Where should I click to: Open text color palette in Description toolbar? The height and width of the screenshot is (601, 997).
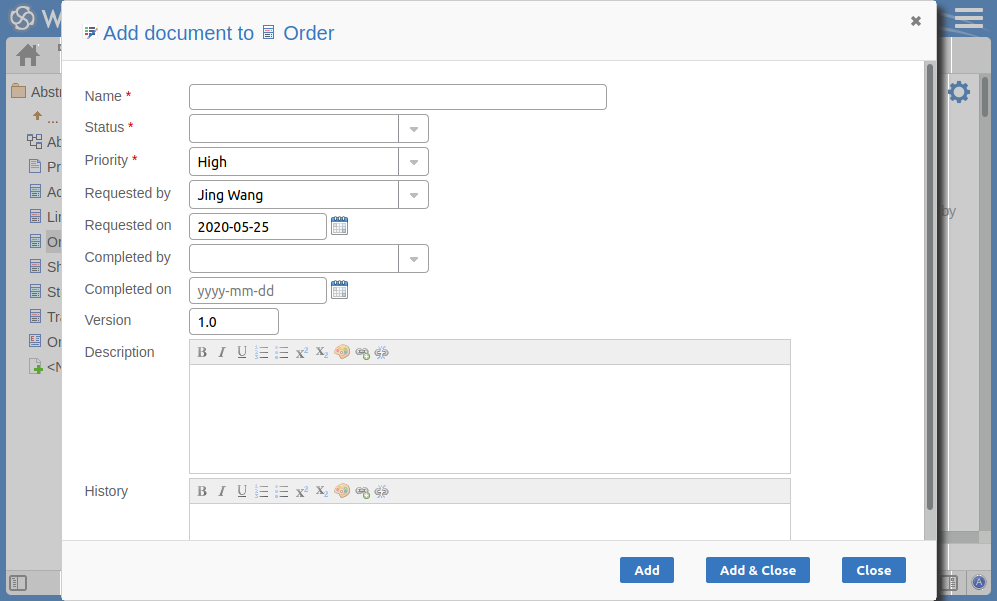coord(342,352)
